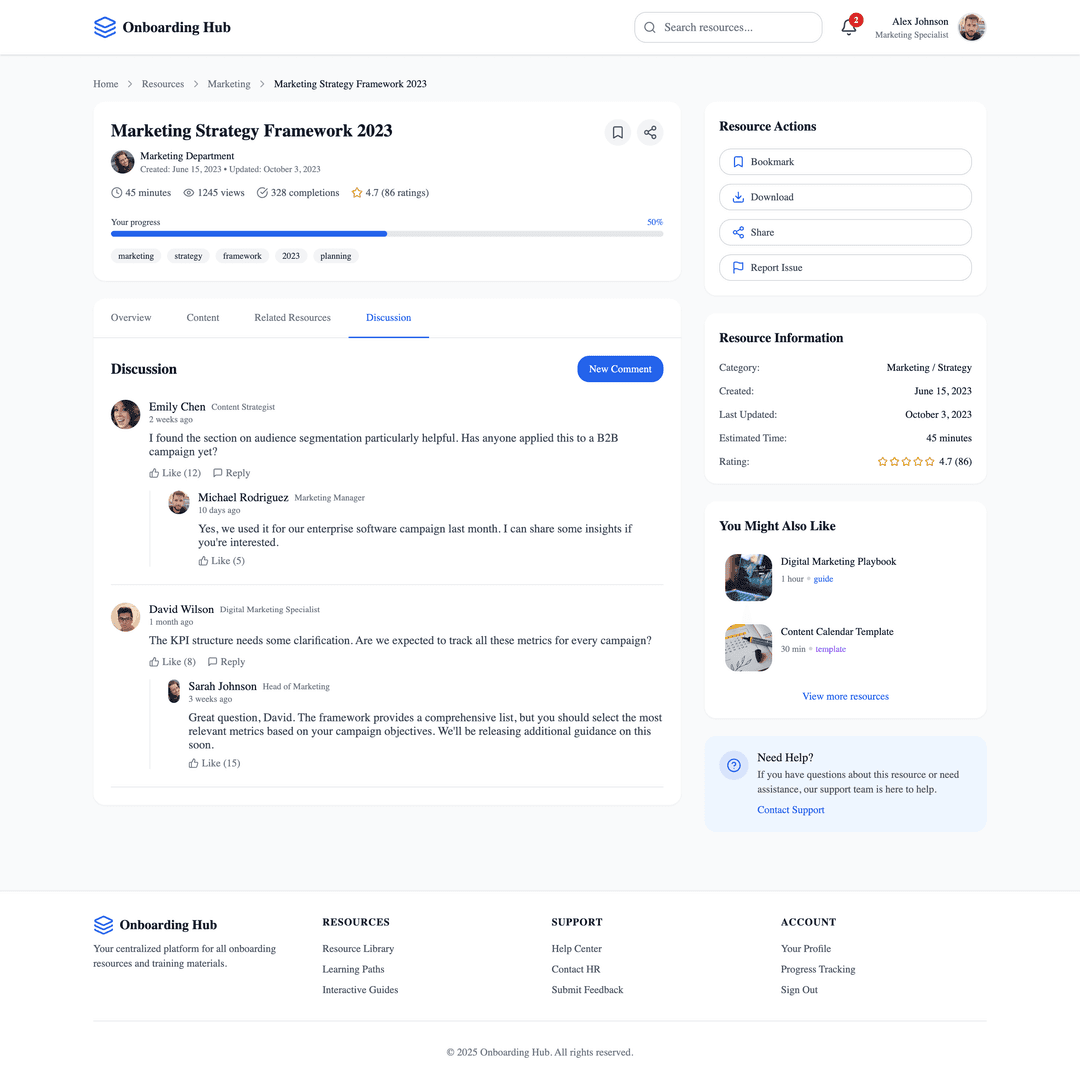The image size is (1080, 1084).
Task: Open the Related Resources tab
Action: [292, 318]
